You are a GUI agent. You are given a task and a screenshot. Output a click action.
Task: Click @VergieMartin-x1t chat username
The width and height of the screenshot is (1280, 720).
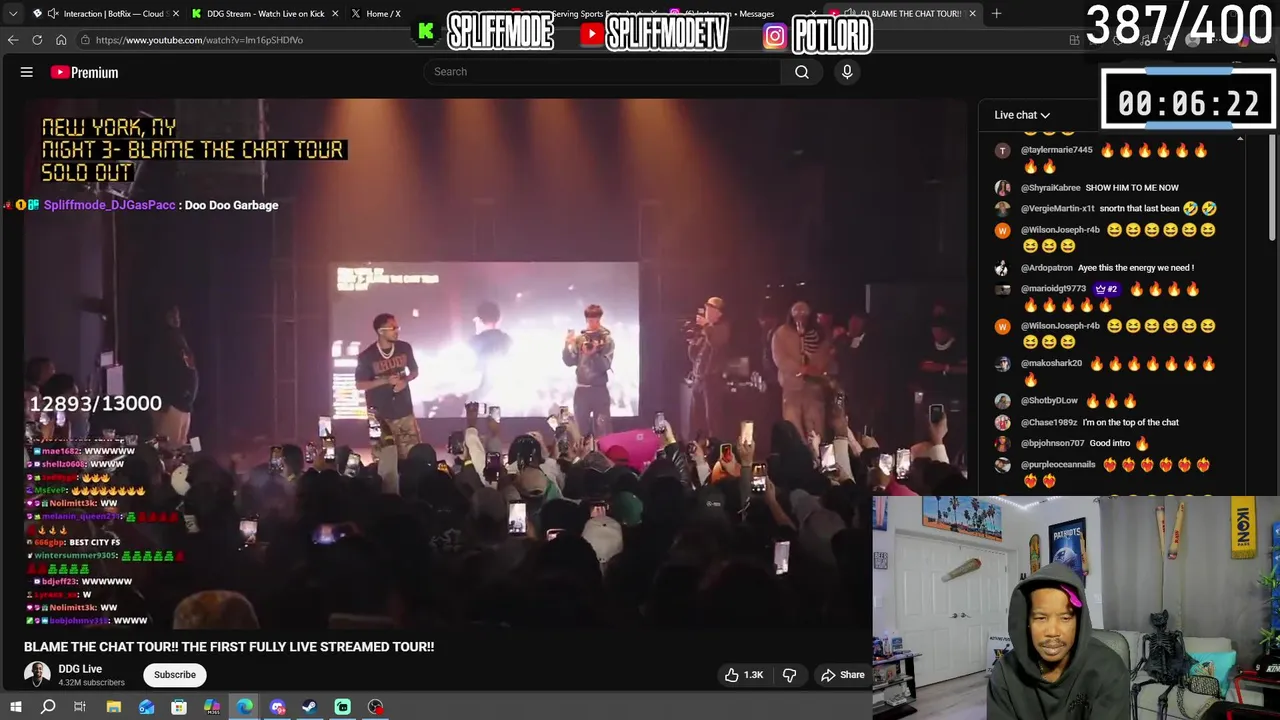tap(1057, 209)
